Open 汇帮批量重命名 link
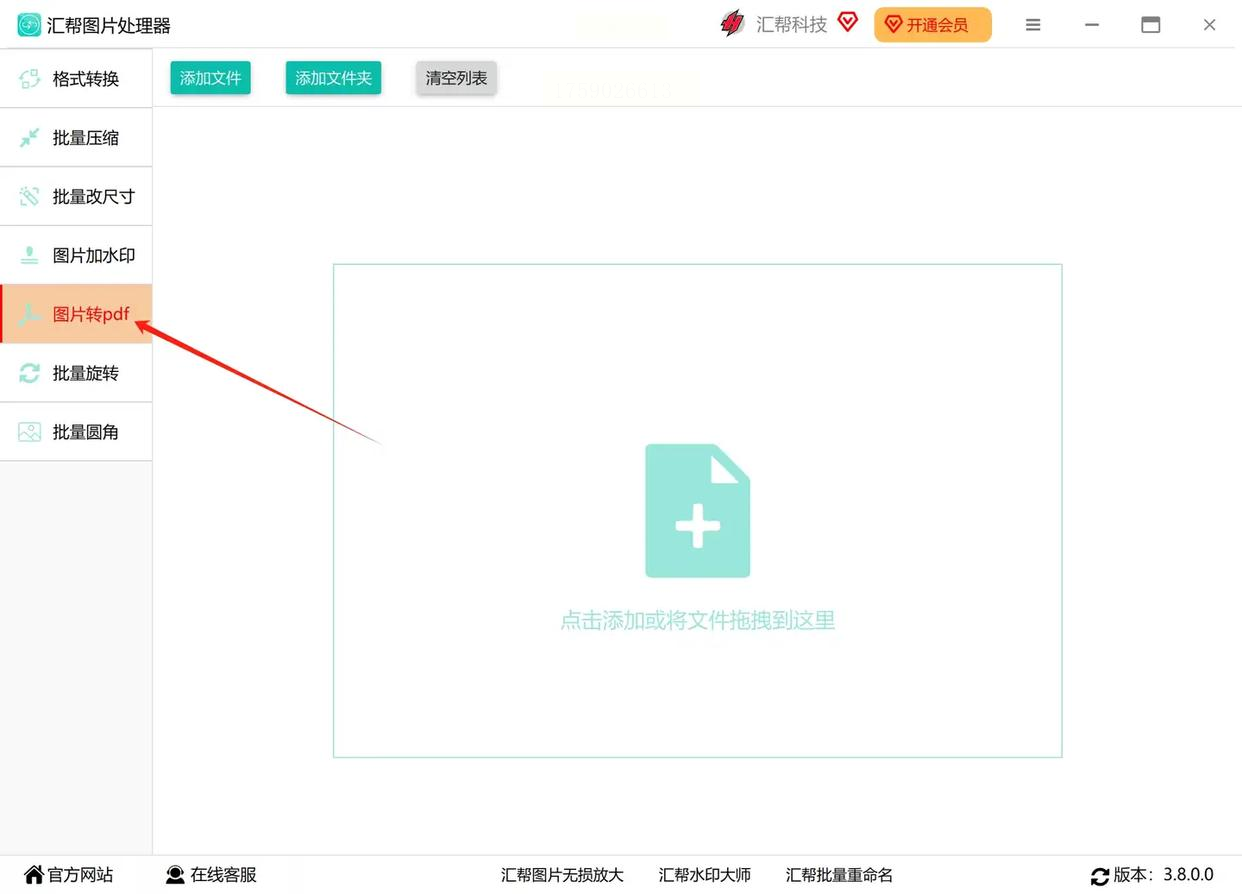This screenshot has height=894, width=1242. (839, 875)
